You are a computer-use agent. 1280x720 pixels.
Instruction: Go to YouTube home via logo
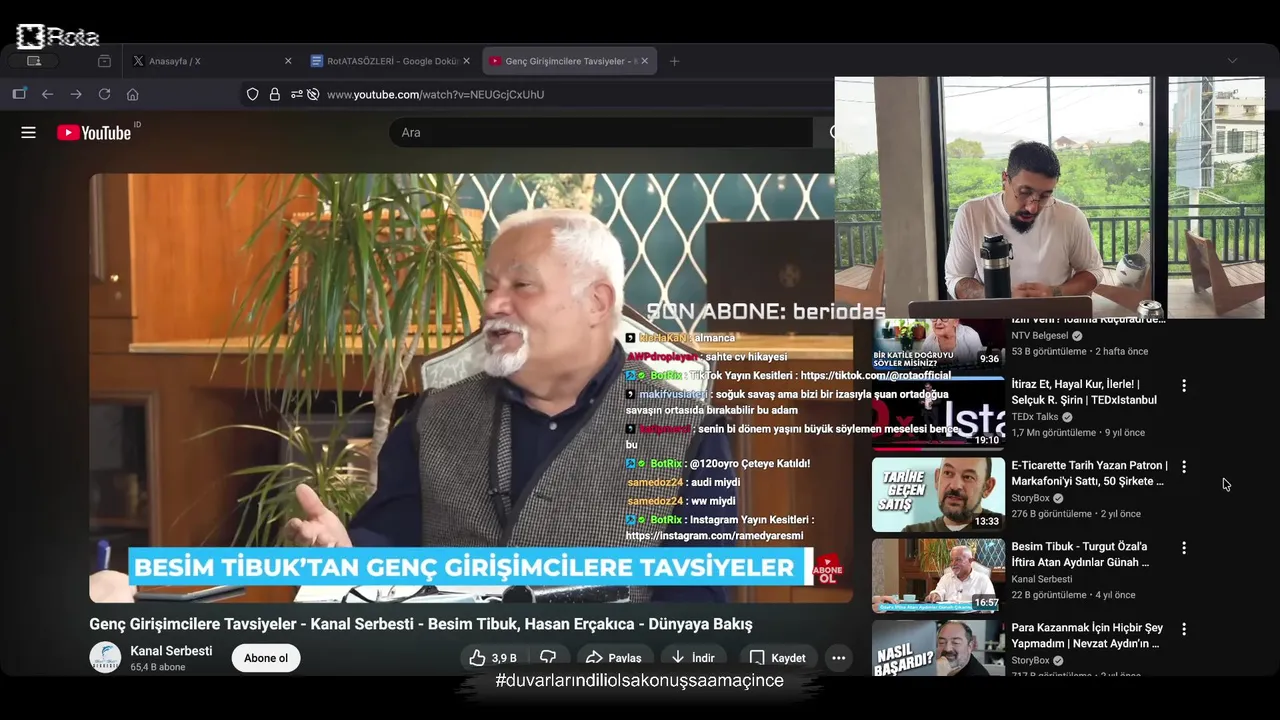click(x=94, y=132)
